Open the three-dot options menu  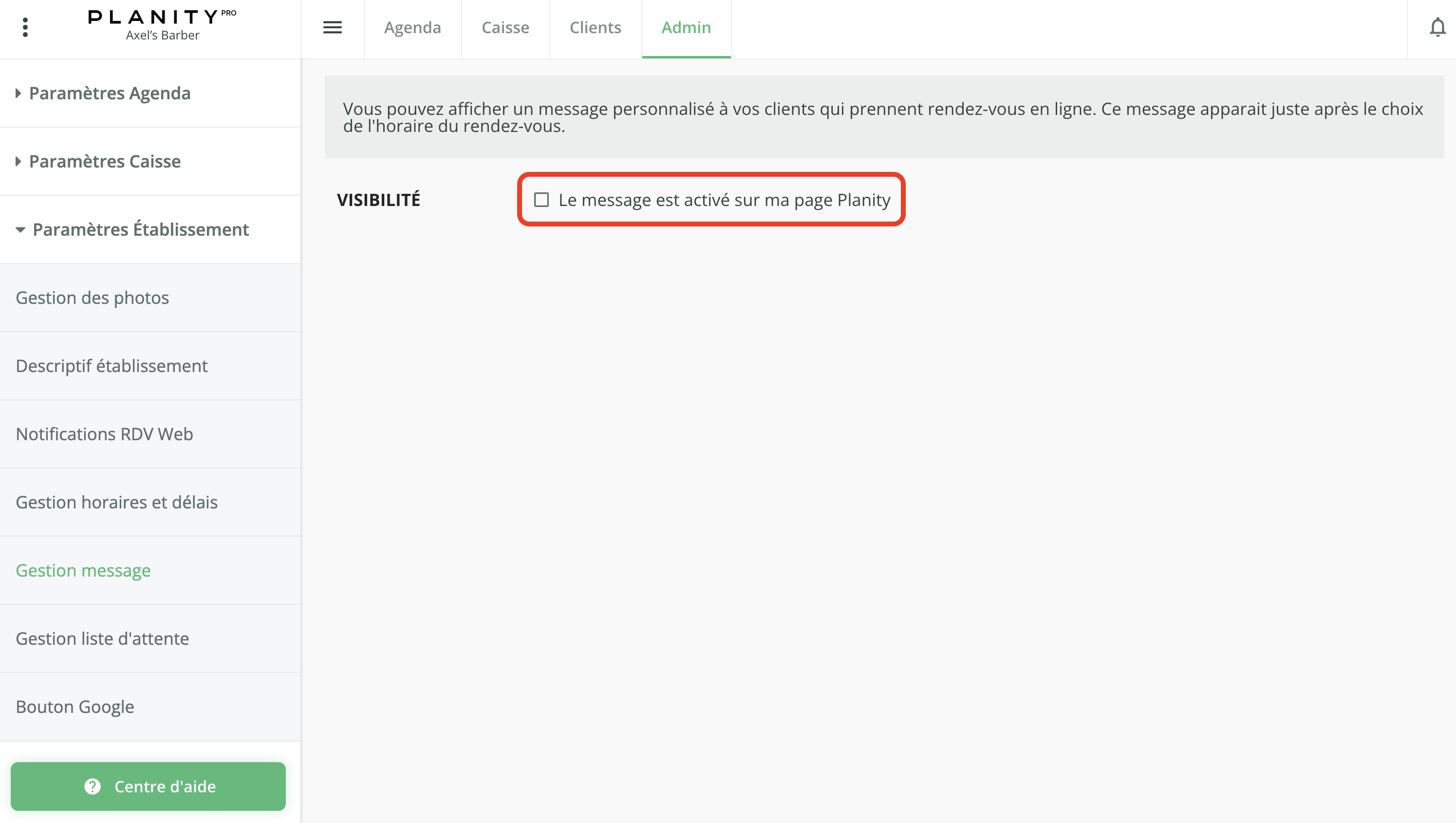tap(25, 27)
